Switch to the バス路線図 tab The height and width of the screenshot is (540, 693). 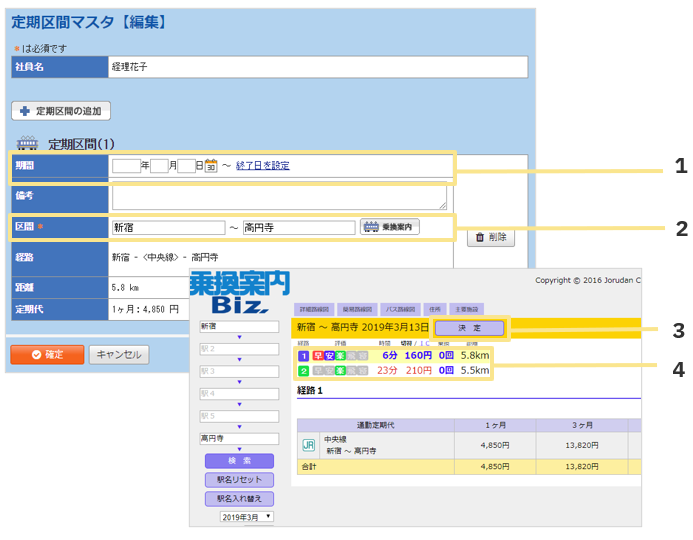click(399, 309)
